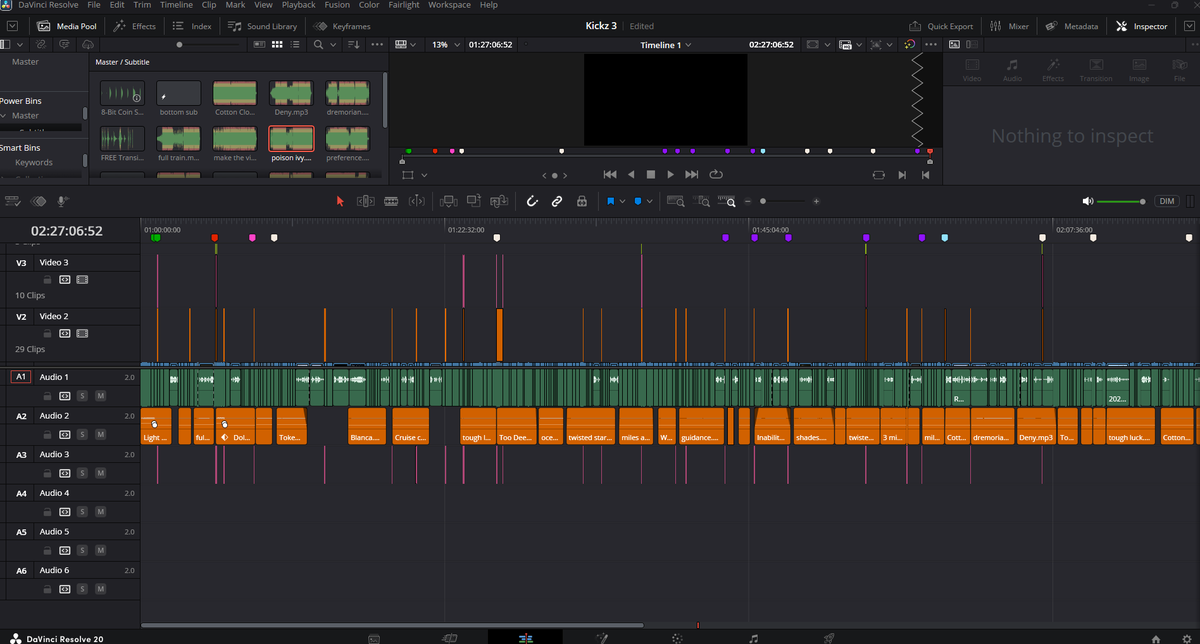Go to Project Manager home icon
Viewport: 1200px width, 644px height.
(x=1156, y=637)
